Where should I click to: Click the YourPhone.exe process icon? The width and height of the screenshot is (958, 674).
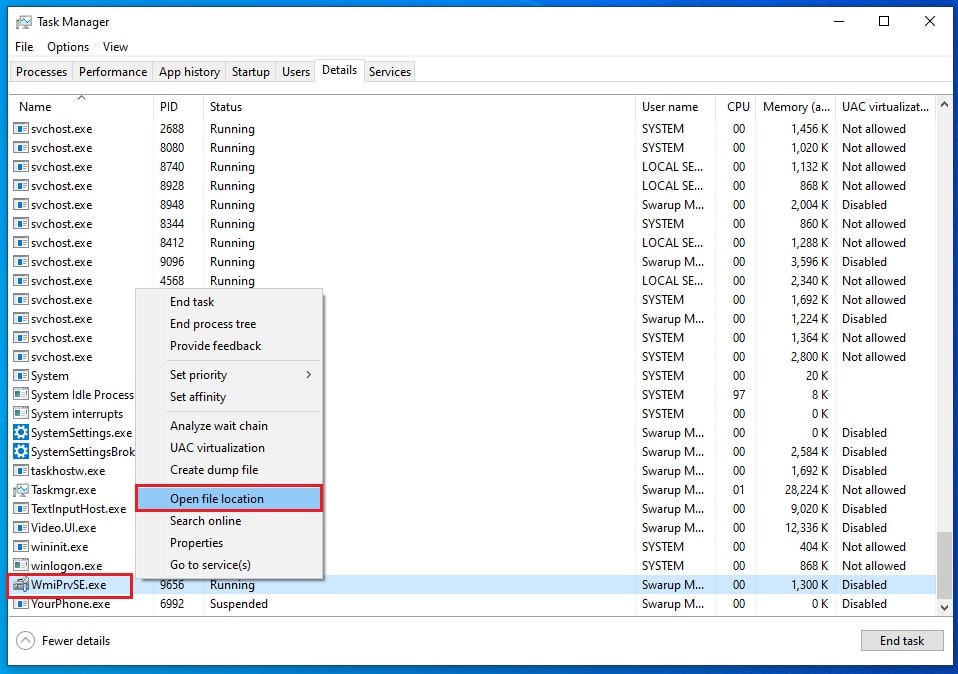coord(21,604)
